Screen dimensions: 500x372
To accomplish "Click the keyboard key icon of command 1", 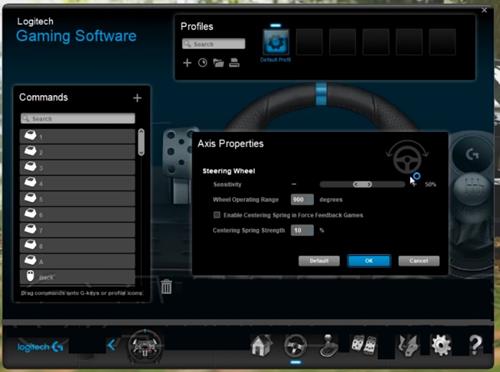I will 30,136.
